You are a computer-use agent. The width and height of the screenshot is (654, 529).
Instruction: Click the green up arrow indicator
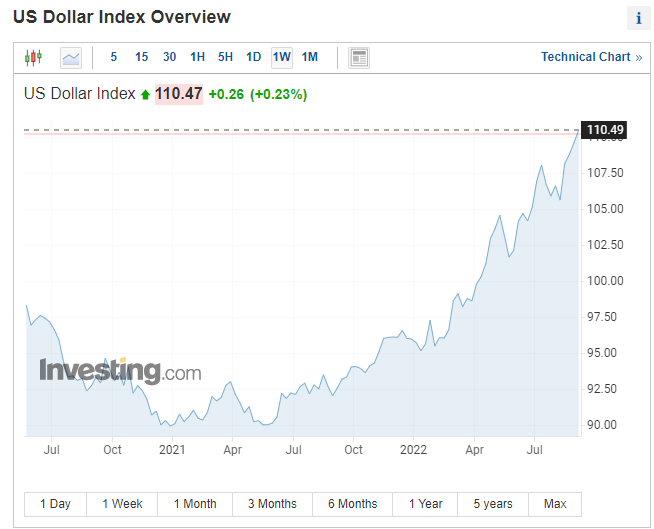coord(145,95)
